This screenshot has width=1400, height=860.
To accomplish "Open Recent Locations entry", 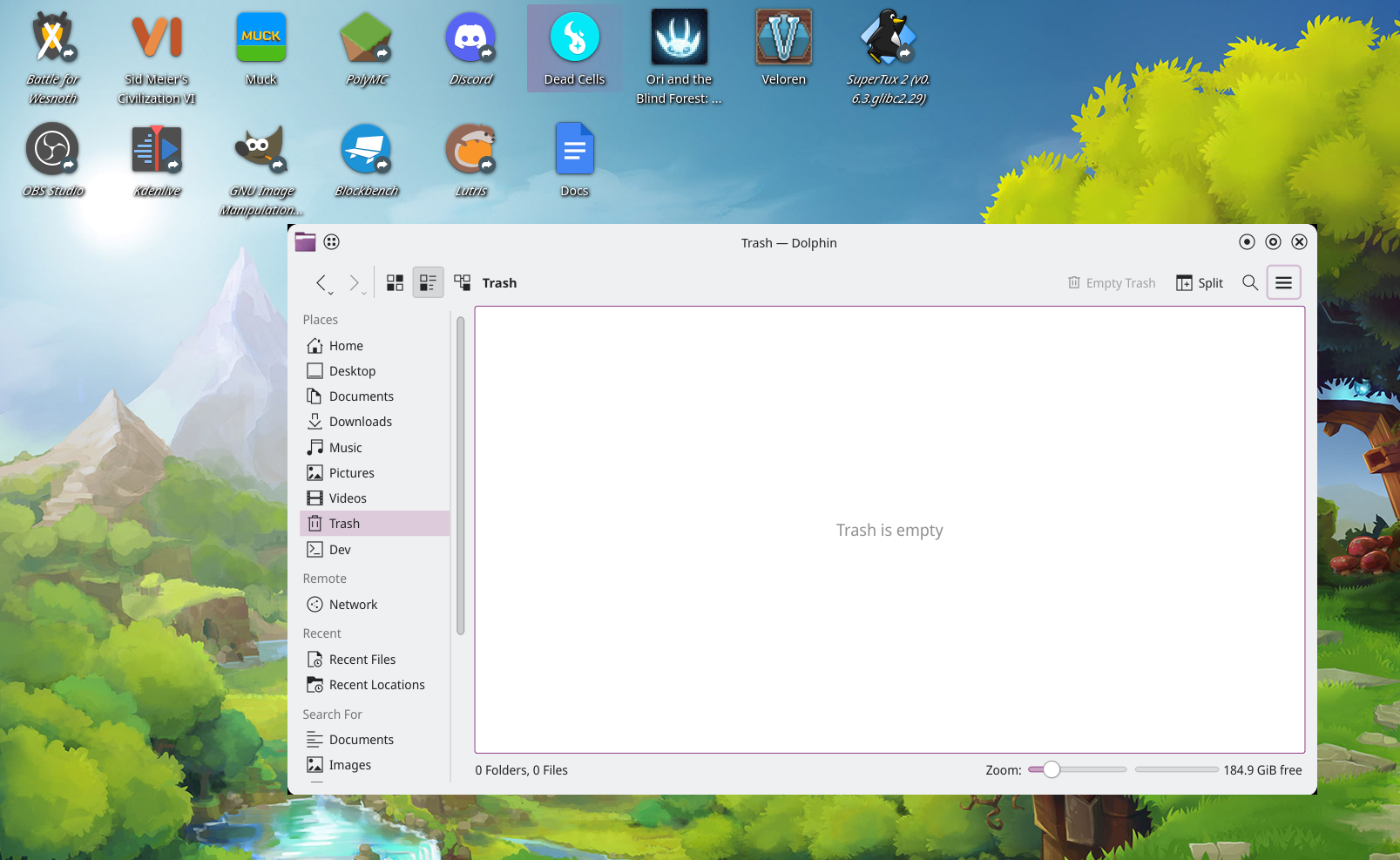I will (x=375, y=685).
